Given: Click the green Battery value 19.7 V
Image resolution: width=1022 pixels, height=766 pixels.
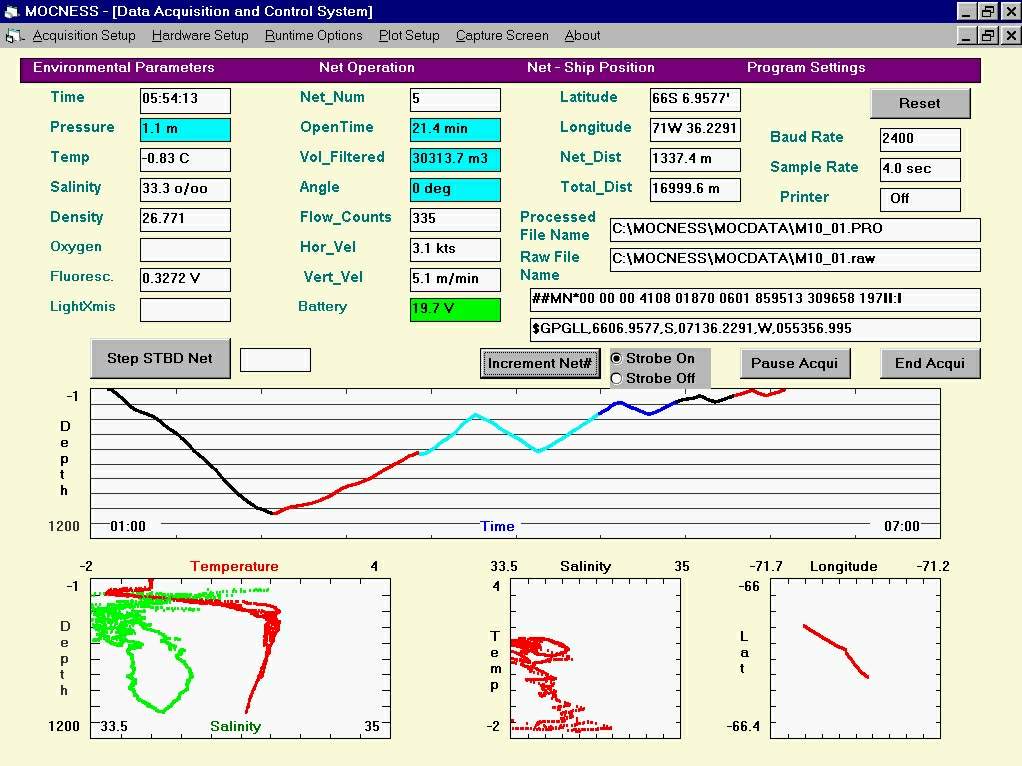Looking at the screenshot, I should pyautogui.click(x=455, y=309).
